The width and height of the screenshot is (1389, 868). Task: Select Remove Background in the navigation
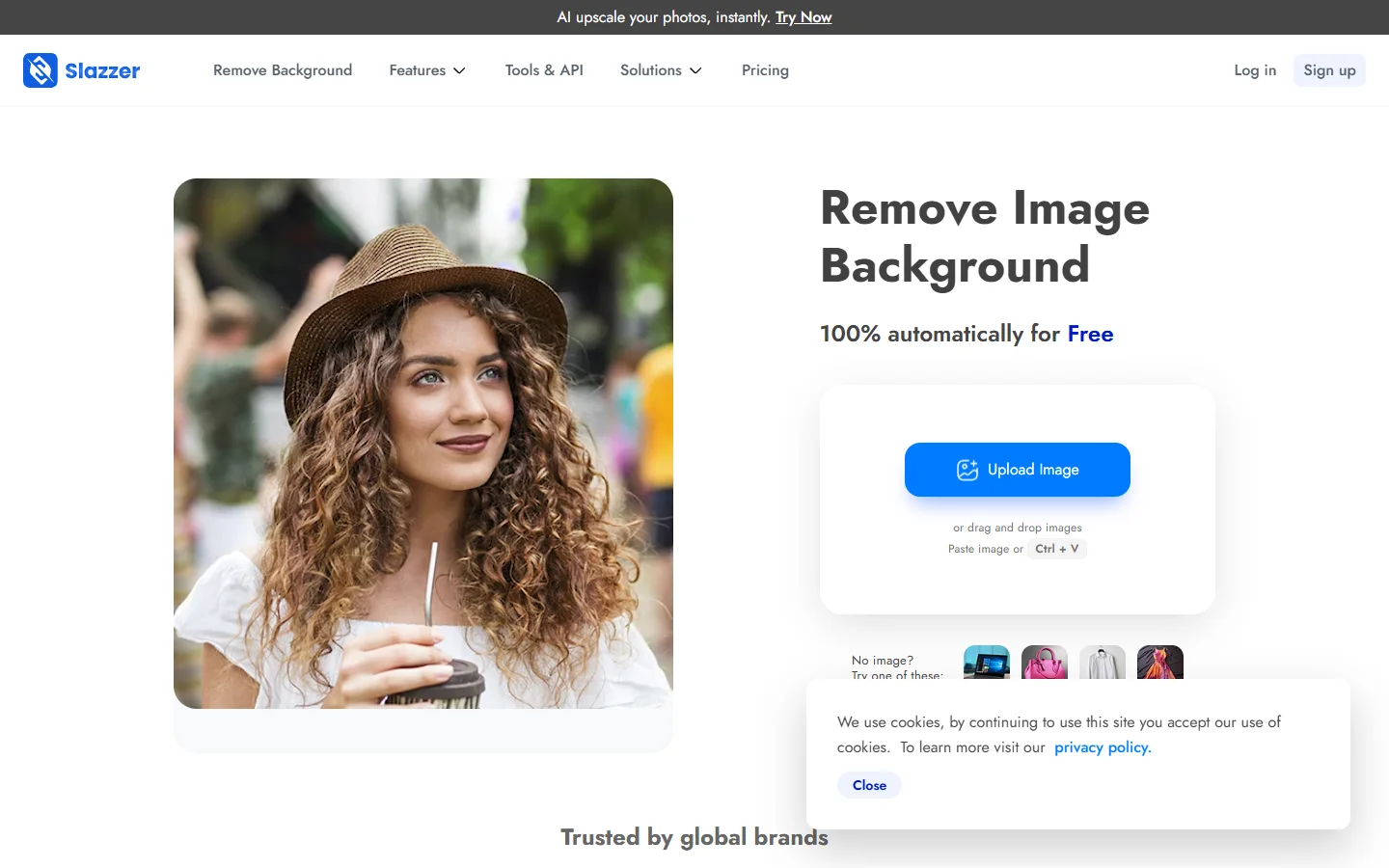pos(283,69)
